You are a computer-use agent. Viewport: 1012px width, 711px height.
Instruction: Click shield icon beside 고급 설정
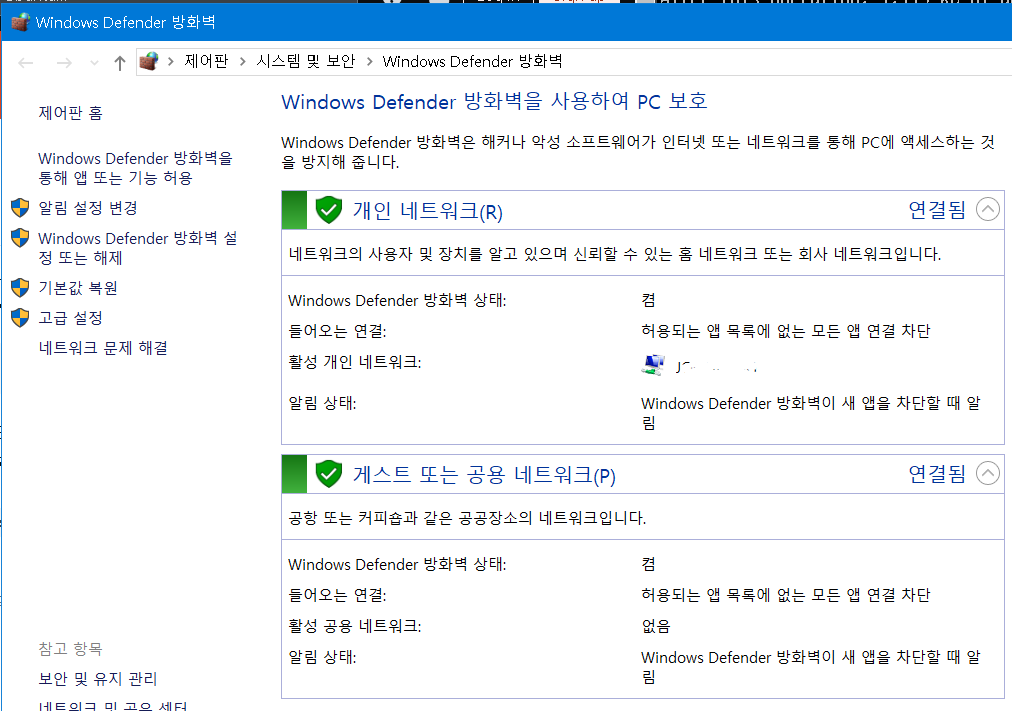pyautogui.click(x=20, y=317)
